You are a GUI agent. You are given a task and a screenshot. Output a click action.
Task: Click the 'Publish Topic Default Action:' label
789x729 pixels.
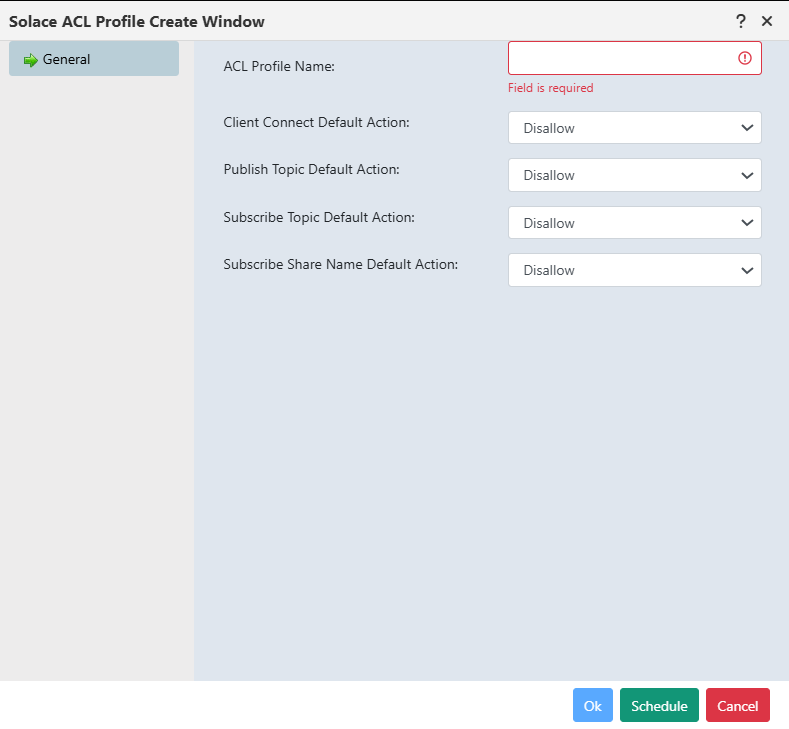click(311, 170)
